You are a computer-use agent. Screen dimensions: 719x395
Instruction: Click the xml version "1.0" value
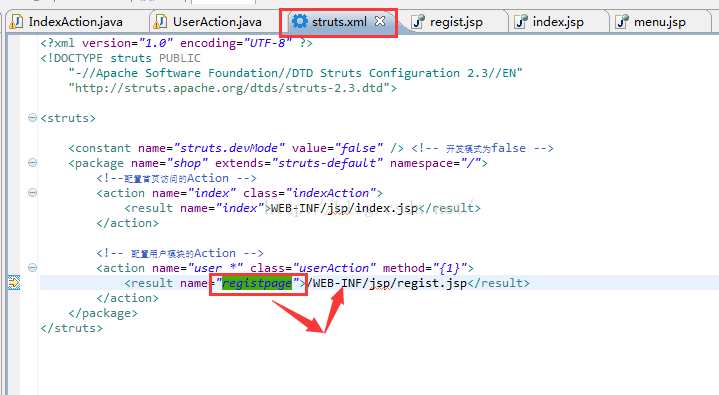click(x=156, y=43)
